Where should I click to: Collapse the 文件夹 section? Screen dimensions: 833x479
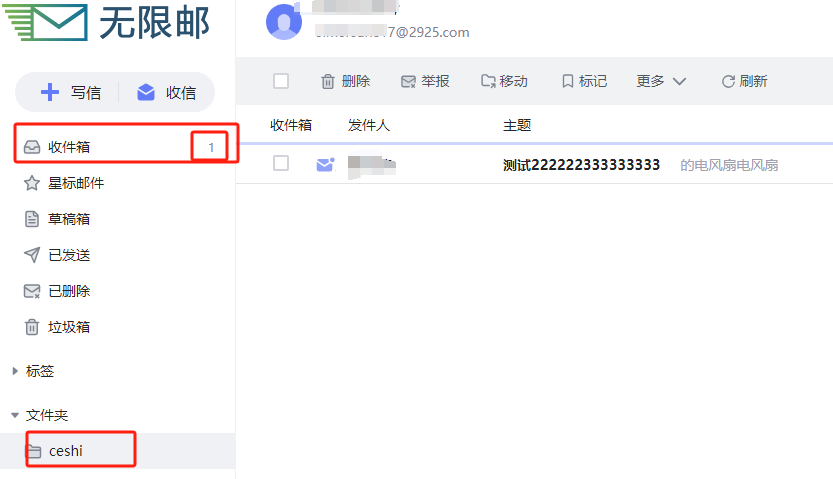coord(15,415)
